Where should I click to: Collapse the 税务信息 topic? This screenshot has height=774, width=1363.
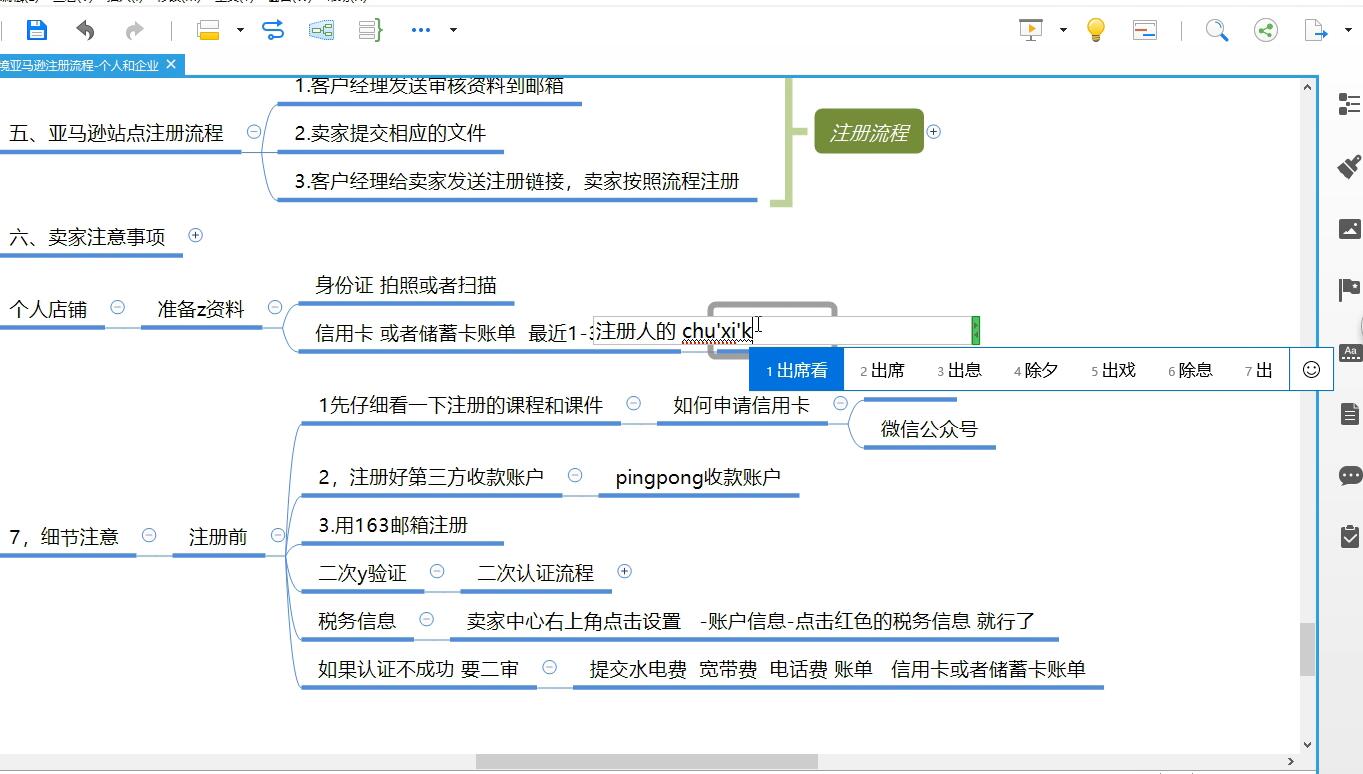(426, 619)
